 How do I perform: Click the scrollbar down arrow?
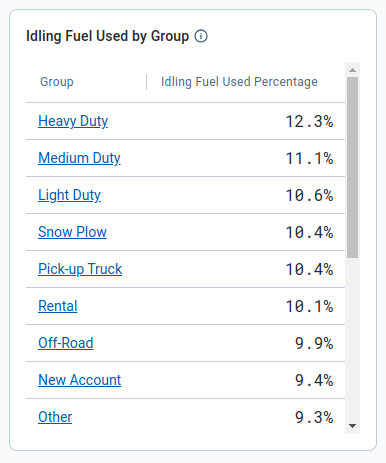(352, 426)
